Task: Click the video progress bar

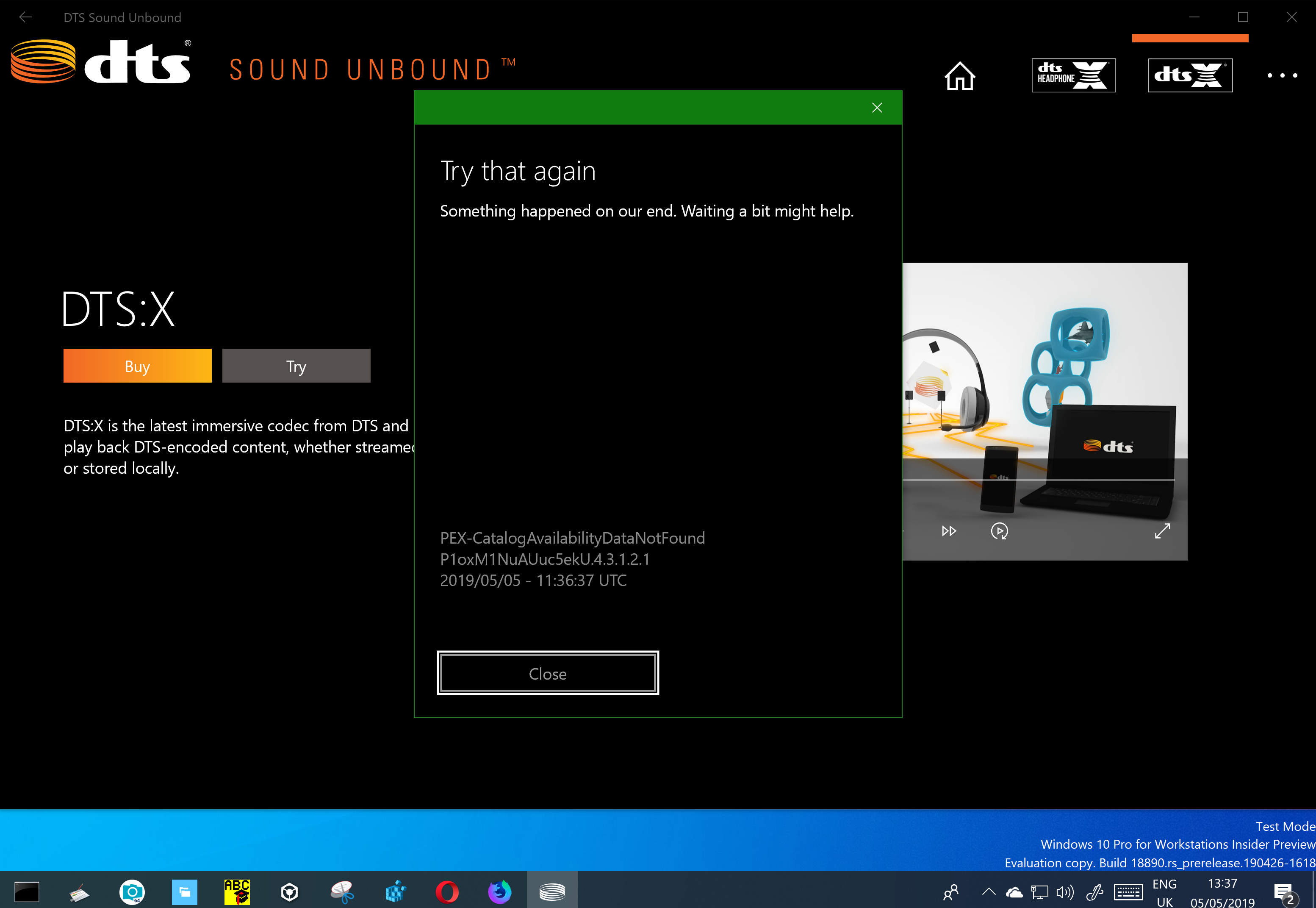Action: tap(1038, 480)
